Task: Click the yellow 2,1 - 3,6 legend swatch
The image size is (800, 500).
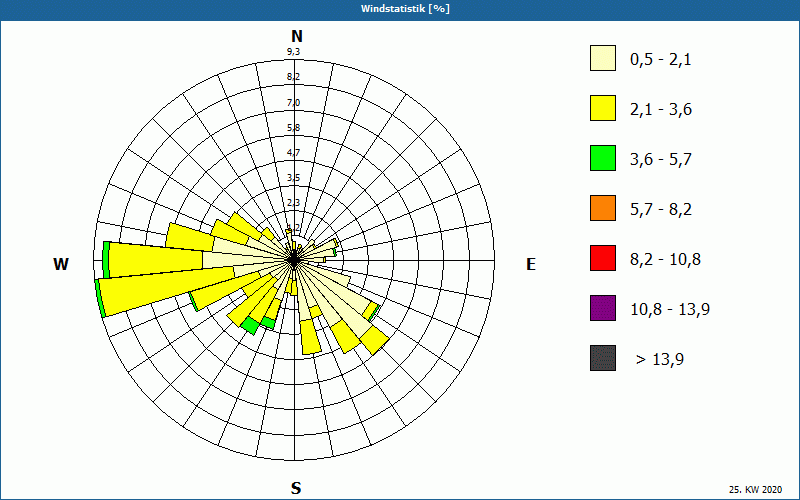Action: click(x=603, y=108)
